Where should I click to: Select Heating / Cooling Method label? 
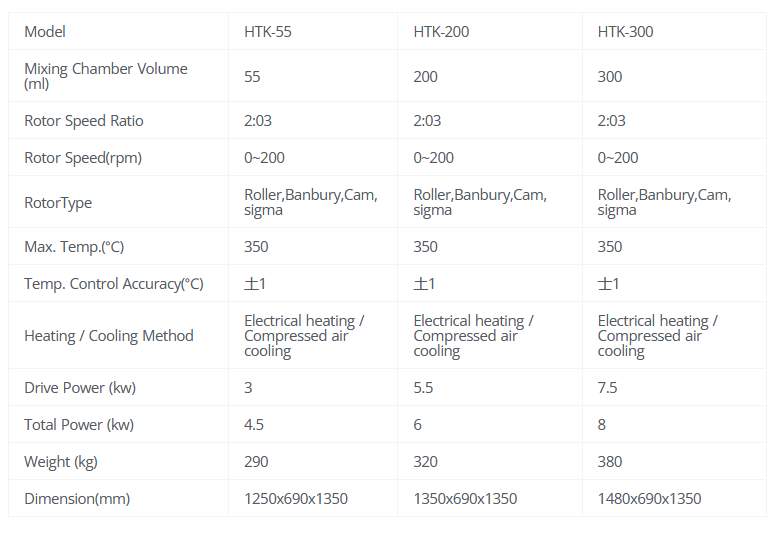(x=109, y=335)
